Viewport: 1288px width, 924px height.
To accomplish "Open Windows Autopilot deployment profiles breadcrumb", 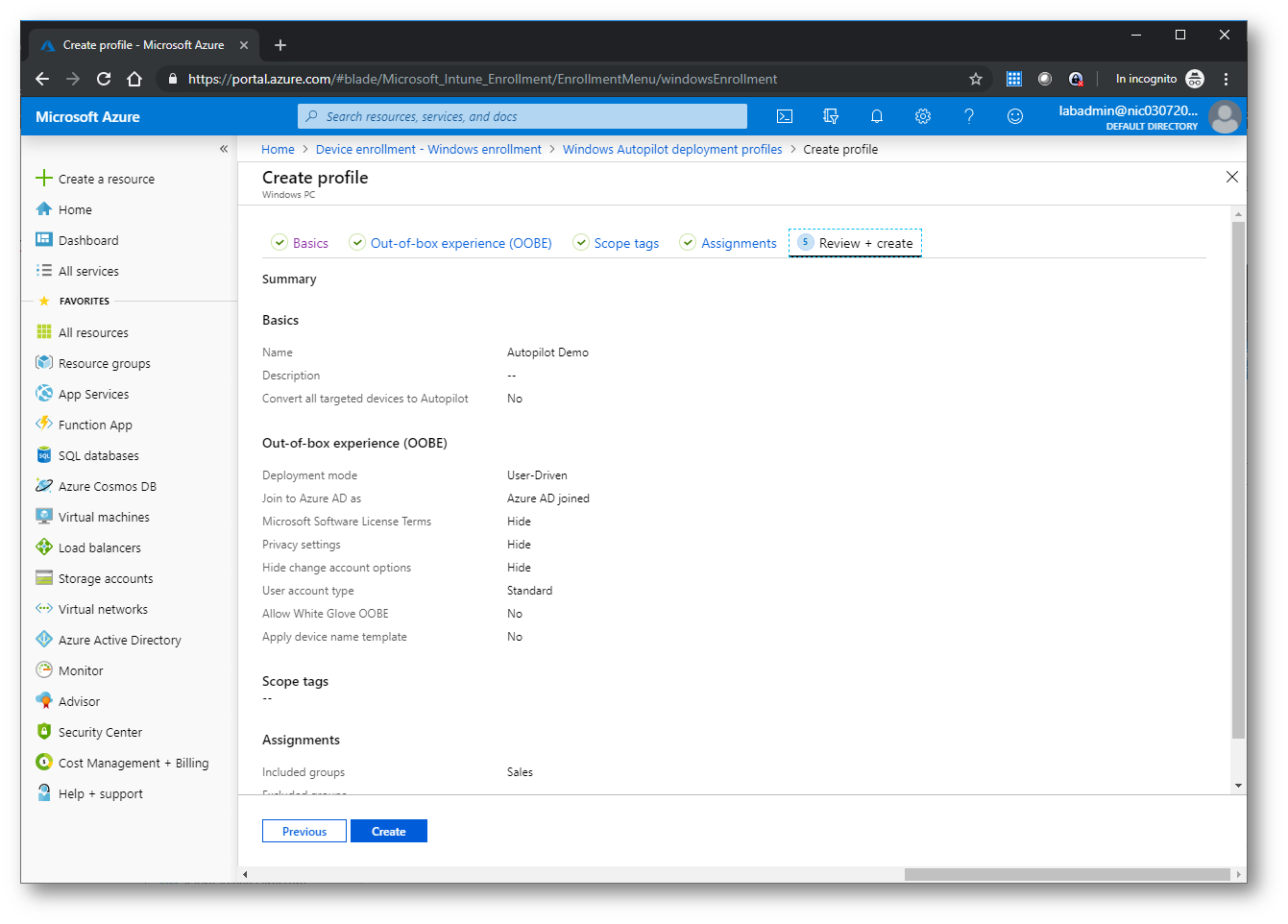I will click(x=672, y=149).
